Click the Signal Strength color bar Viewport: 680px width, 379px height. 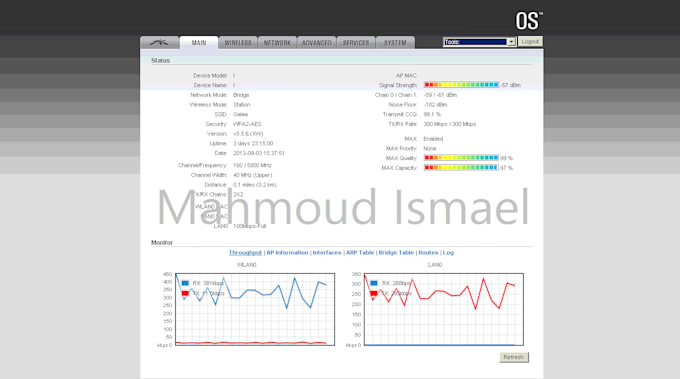click(x=461, y=85)
